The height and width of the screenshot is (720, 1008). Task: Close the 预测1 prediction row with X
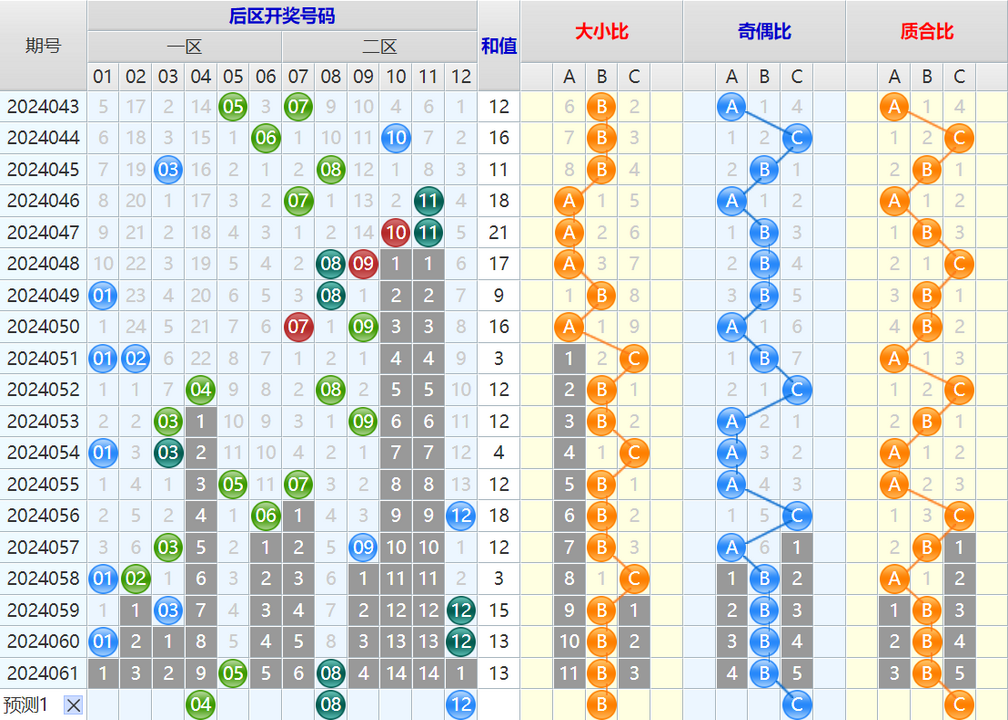pyautogui.click(x=74, y=705)
